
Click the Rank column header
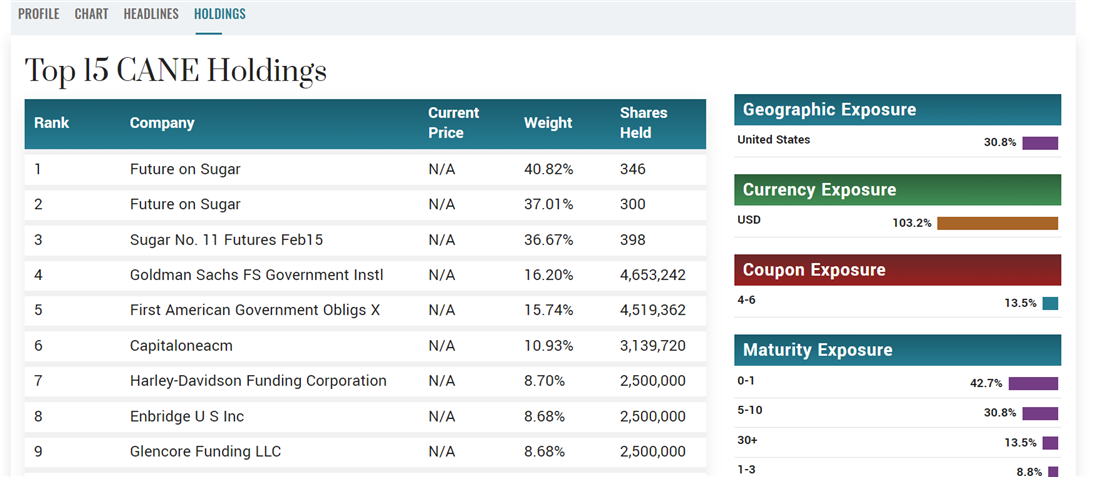click(x=52, y=123)
